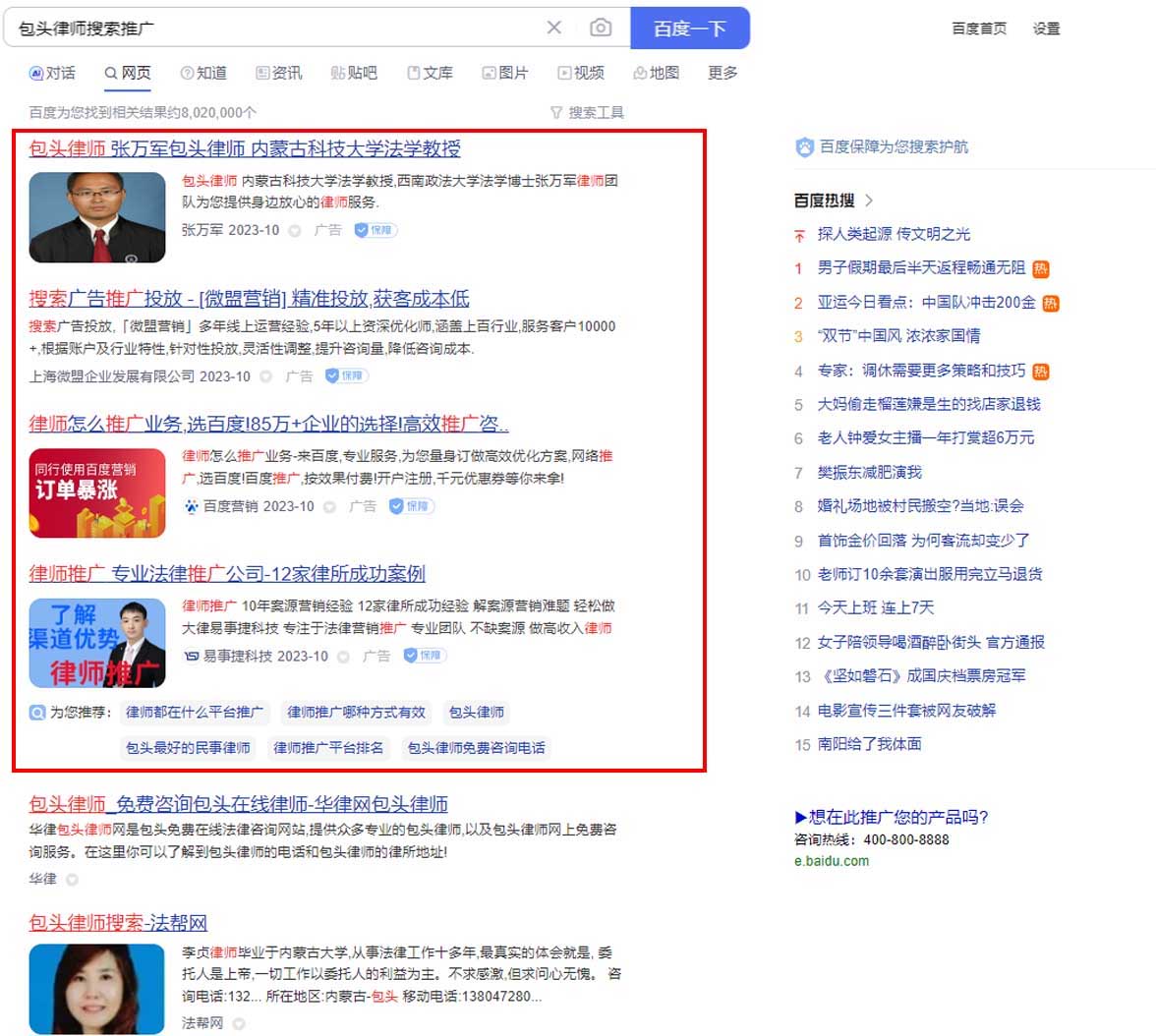Open result 免费咨询包头在线律师-华律网

pos(238,804)
